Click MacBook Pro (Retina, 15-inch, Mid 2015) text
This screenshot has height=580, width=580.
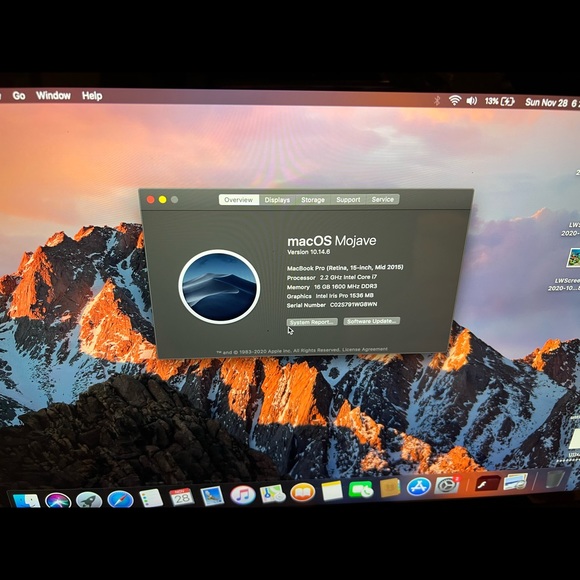coord(345,267)
